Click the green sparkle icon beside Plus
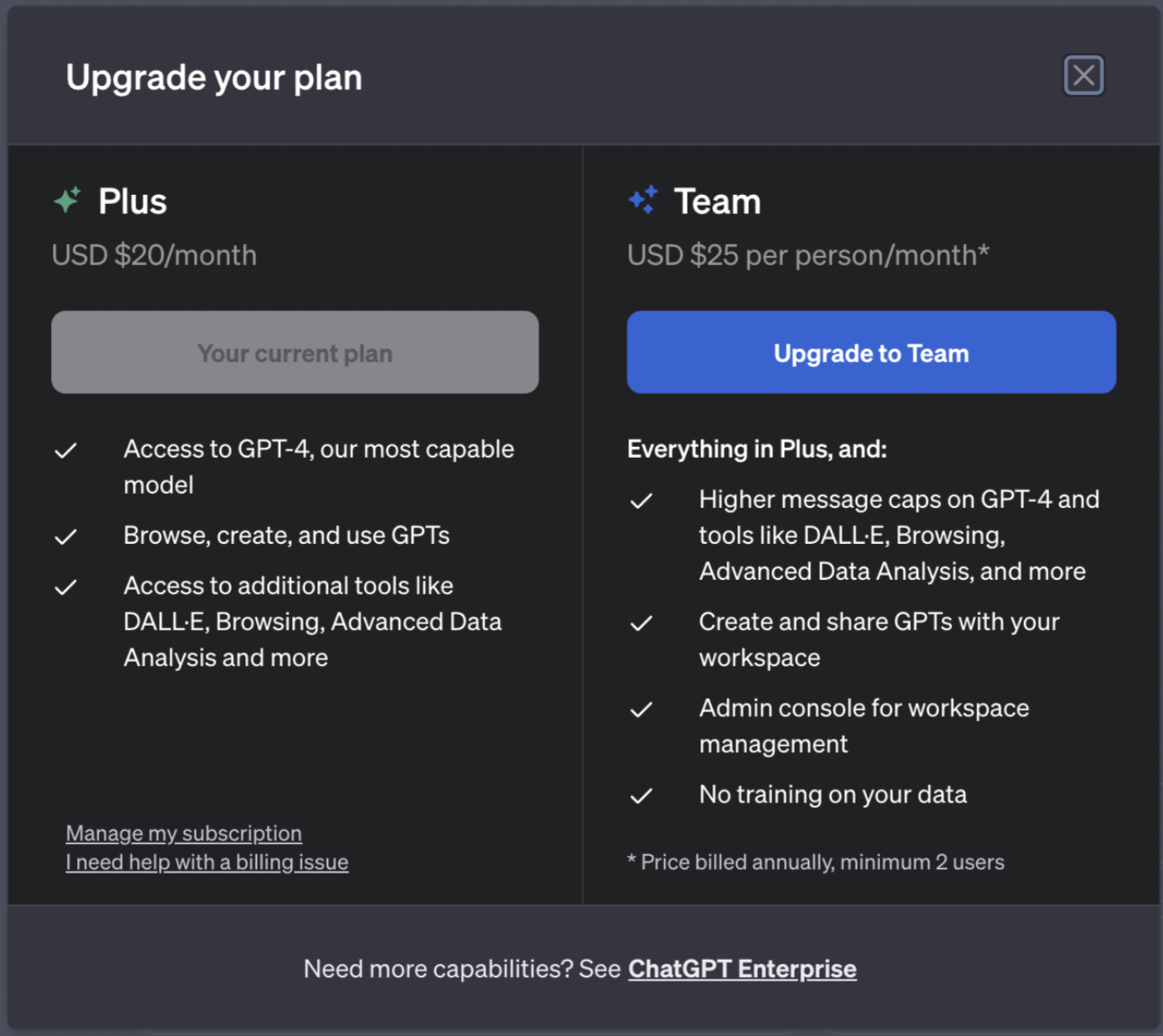Screen dimensions: 1163x1036 [68, 200]
